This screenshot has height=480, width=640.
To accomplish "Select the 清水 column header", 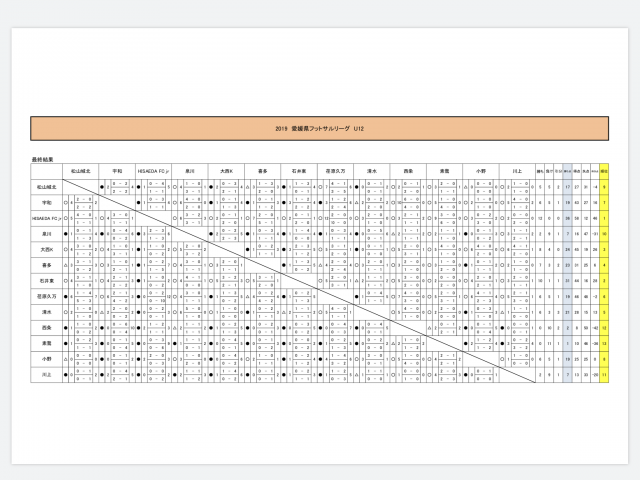I will click(372, 171).
